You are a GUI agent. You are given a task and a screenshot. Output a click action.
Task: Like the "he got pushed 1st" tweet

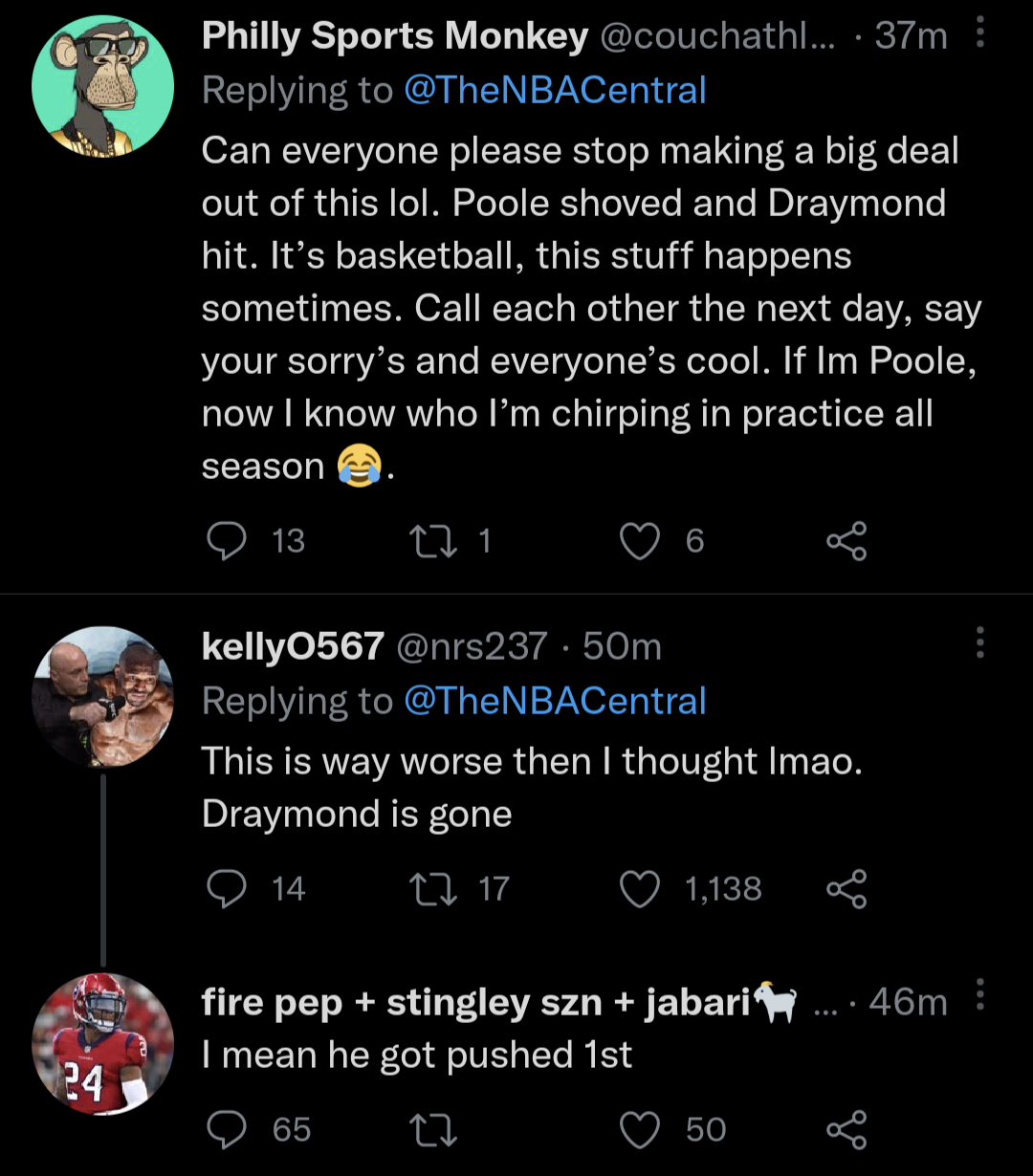point(640,1130)
